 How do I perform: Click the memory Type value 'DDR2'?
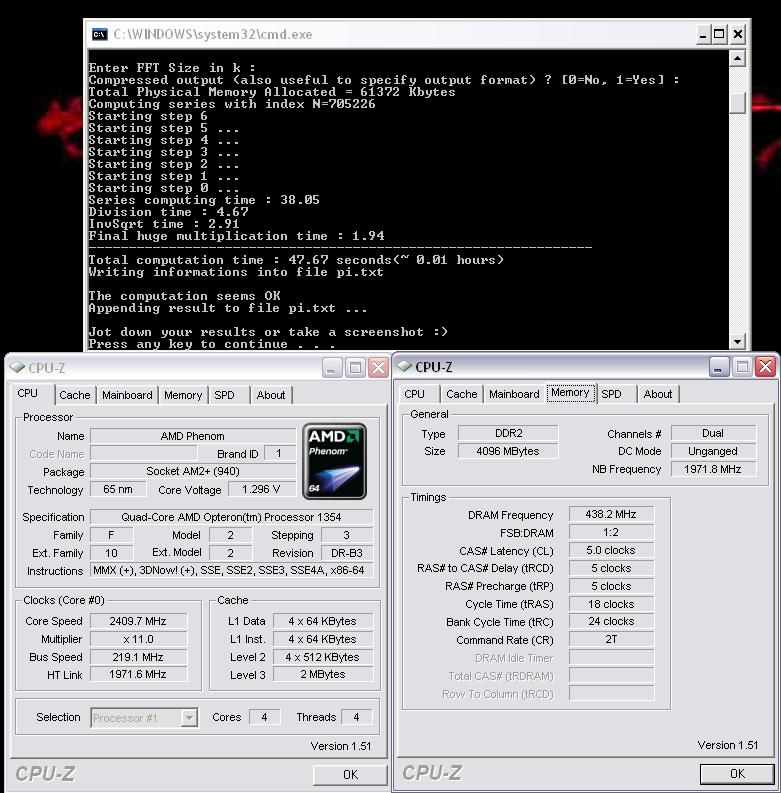click(508, 433)
